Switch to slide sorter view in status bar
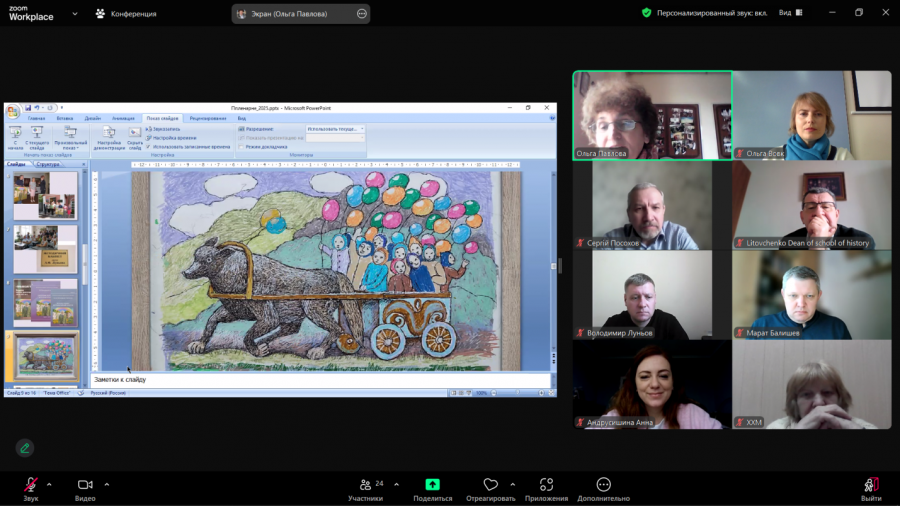The width and height of the screenshot is (900, 506). pyautogui.click(x=461, y=393)
